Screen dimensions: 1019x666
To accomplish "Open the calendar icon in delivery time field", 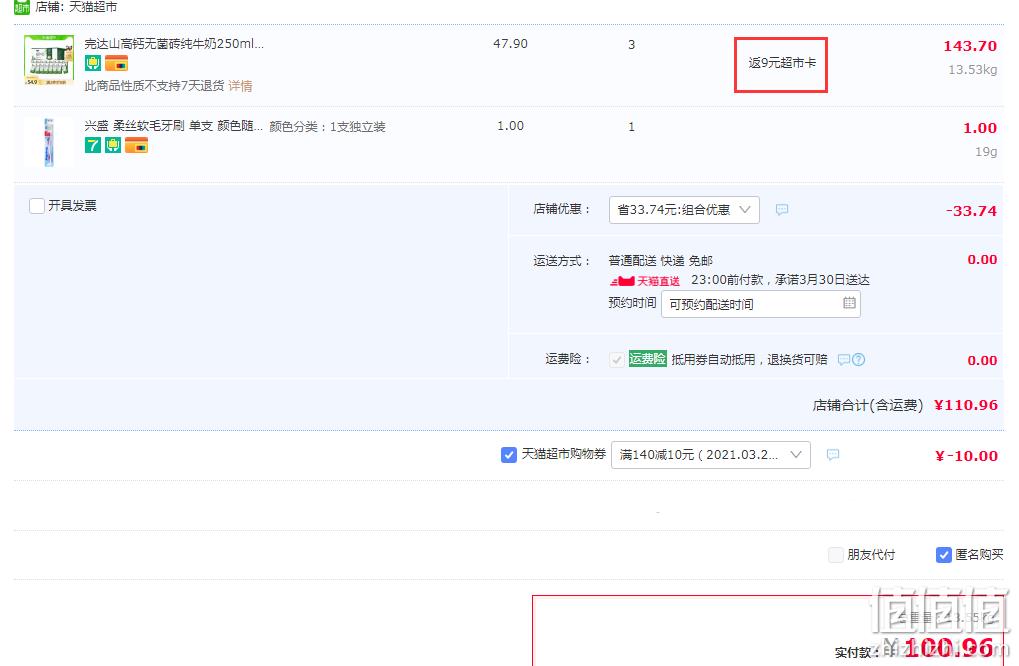I will pos(849,303).
